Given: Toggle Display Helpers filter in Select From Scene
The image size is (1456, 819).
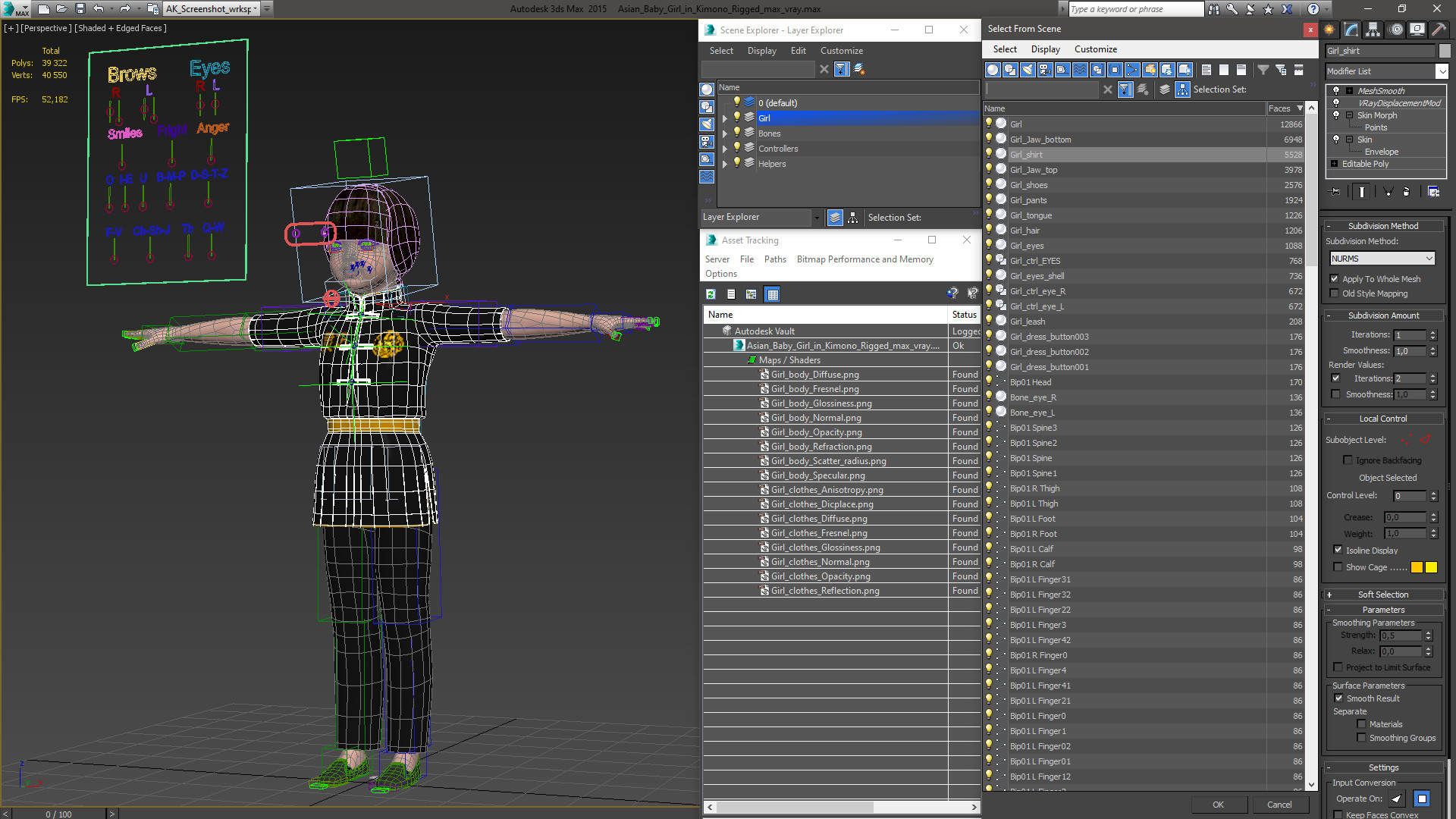Looking at the screenshot, I should (x=1062, y=70).
